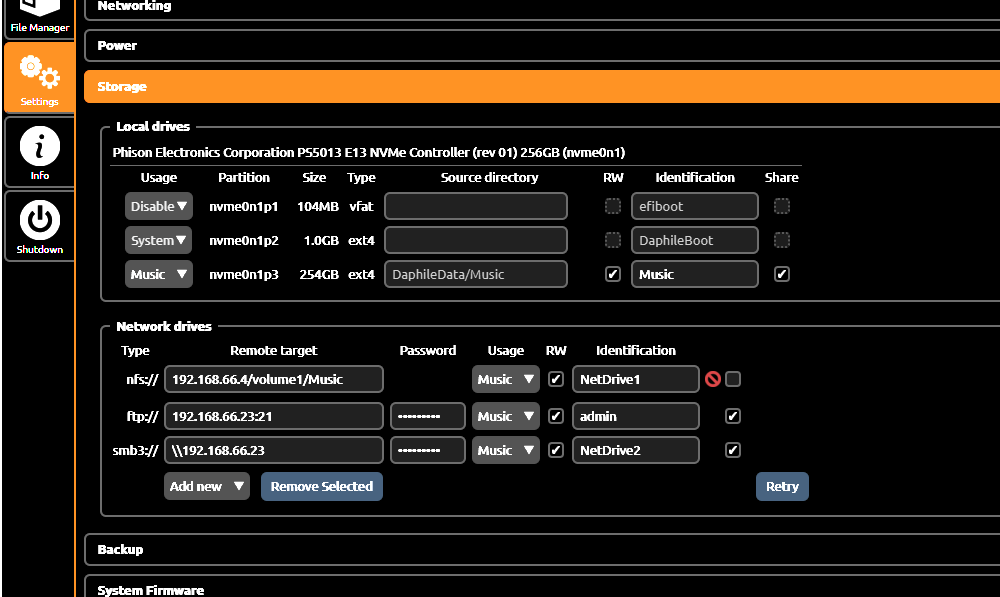Toggle selection checkbox for NetDrive2 drive
Viewport: 1000px width, 597px height.
733,450
